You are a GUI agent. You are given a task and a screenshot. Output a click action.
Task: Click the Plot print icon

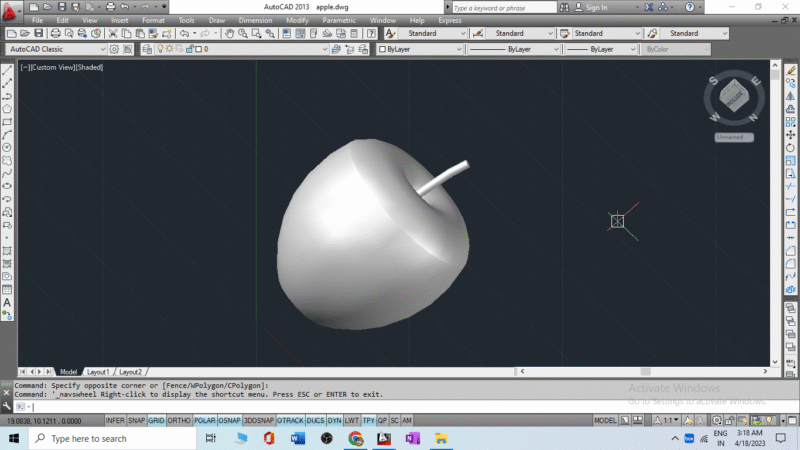pos(55,33)
